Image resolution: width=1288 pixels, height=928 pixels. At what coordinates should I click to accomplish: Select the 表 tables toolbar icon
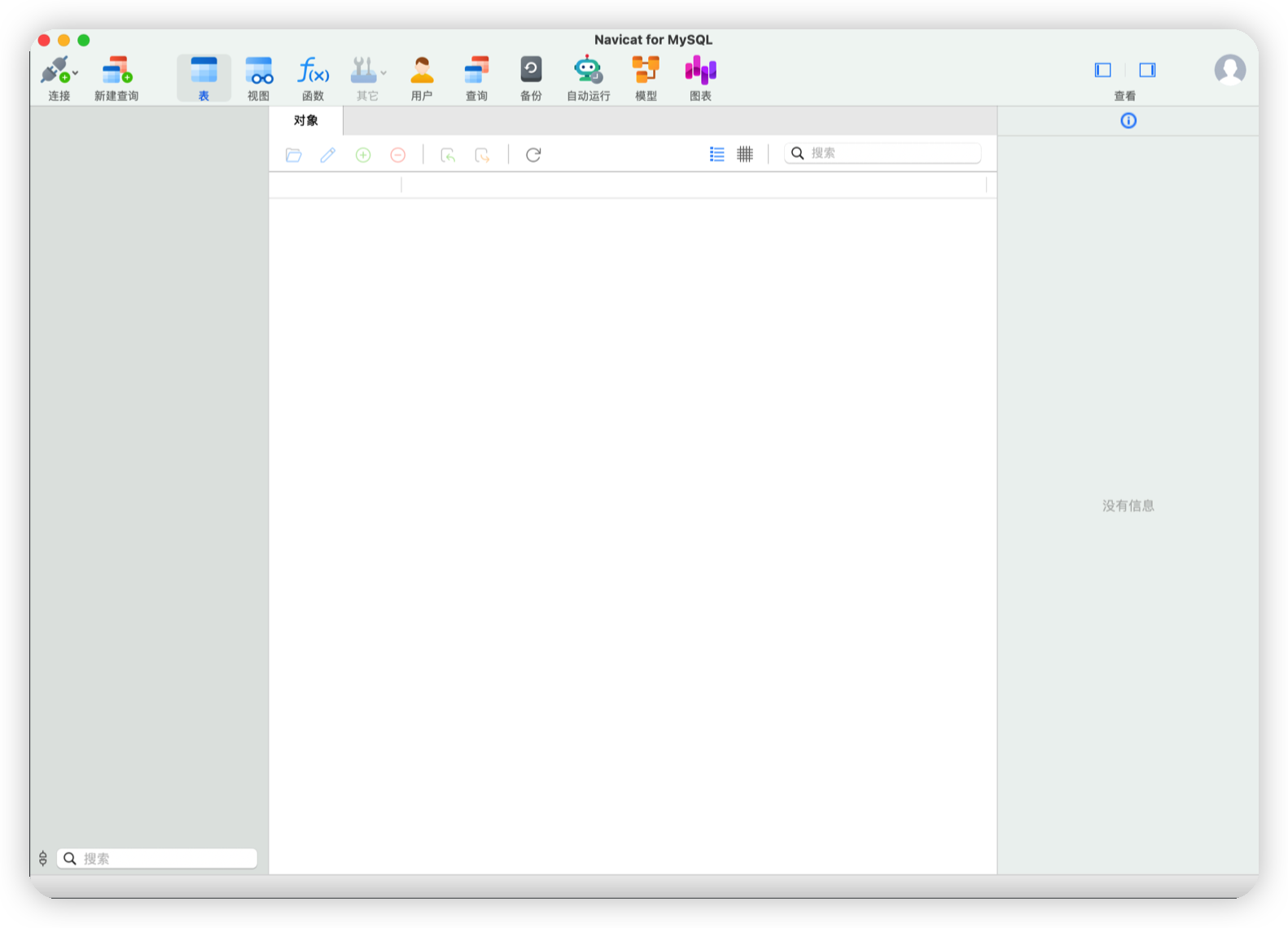pyautogui.click(x=204, y=70)
